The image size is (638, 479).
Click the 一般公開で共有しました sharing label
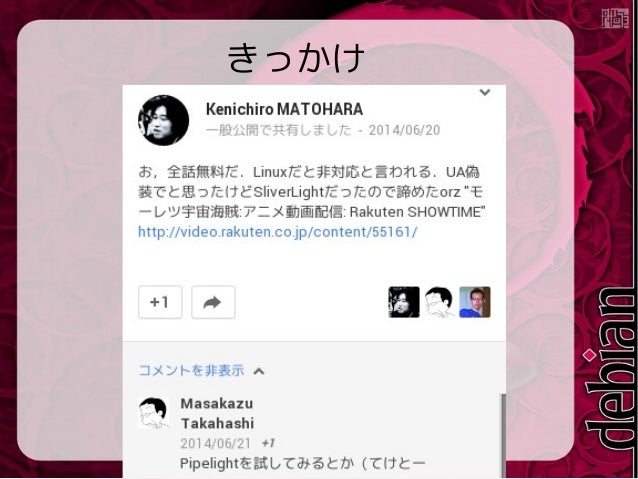[x=279, y=130]
